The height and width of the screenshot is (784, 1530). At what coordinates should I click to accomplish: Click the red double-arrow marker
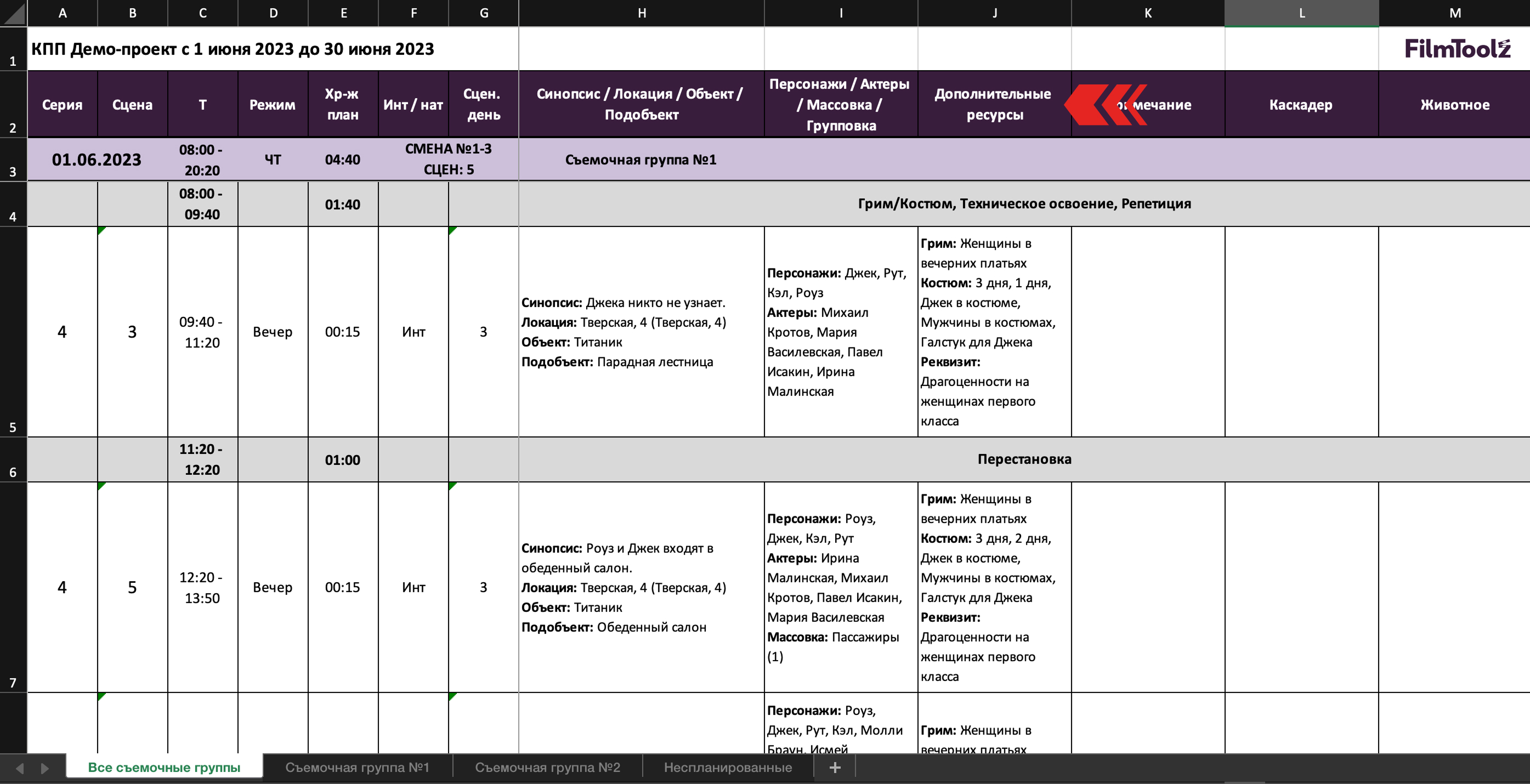click(x=1105, y=105)
